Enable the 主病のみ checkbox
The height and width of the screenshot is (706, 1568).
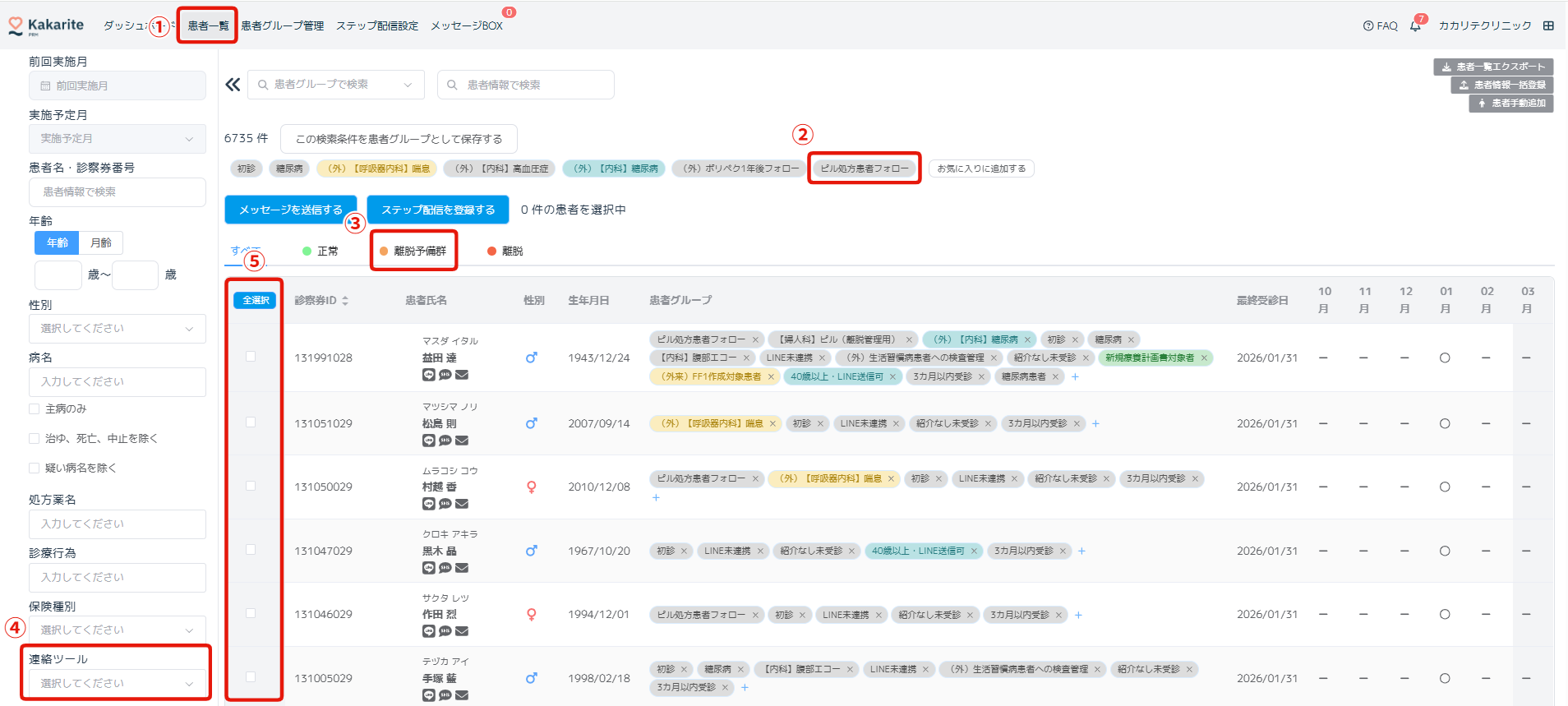35,408
